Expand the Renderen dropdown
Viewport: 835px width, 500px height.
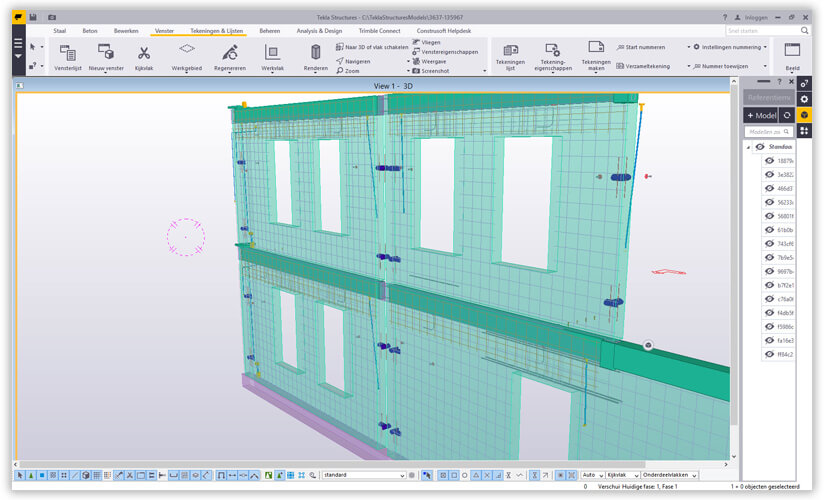[x=315, y=69]
